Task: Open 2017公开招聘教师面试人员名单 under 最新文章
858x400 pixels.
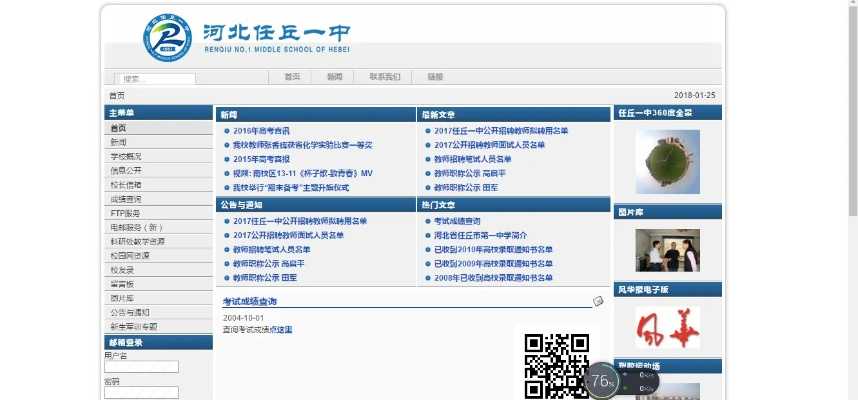Action: tap(490, 145)
